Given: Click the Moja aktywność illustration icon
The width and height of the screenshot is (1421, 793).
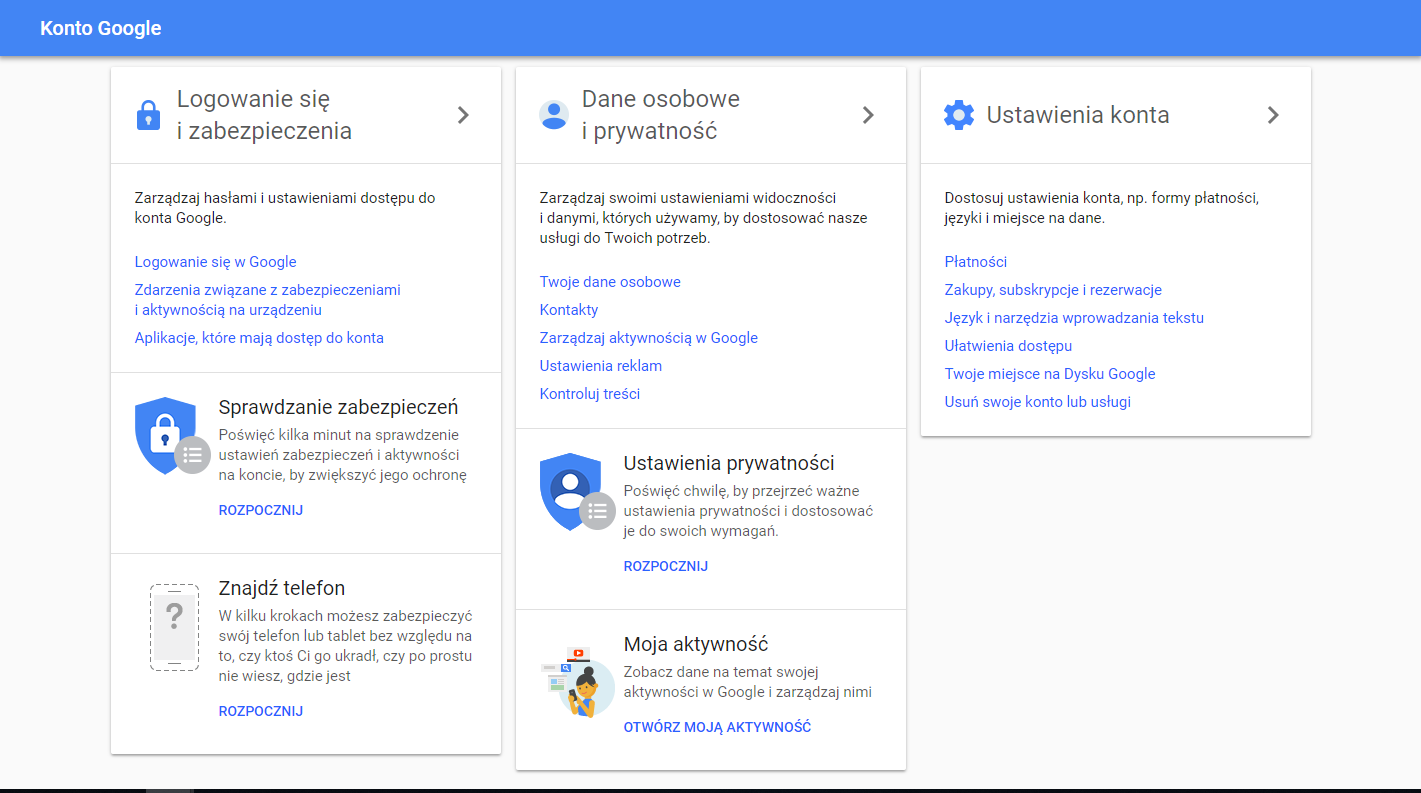Looking at the screenshot, I should [575, 683].
